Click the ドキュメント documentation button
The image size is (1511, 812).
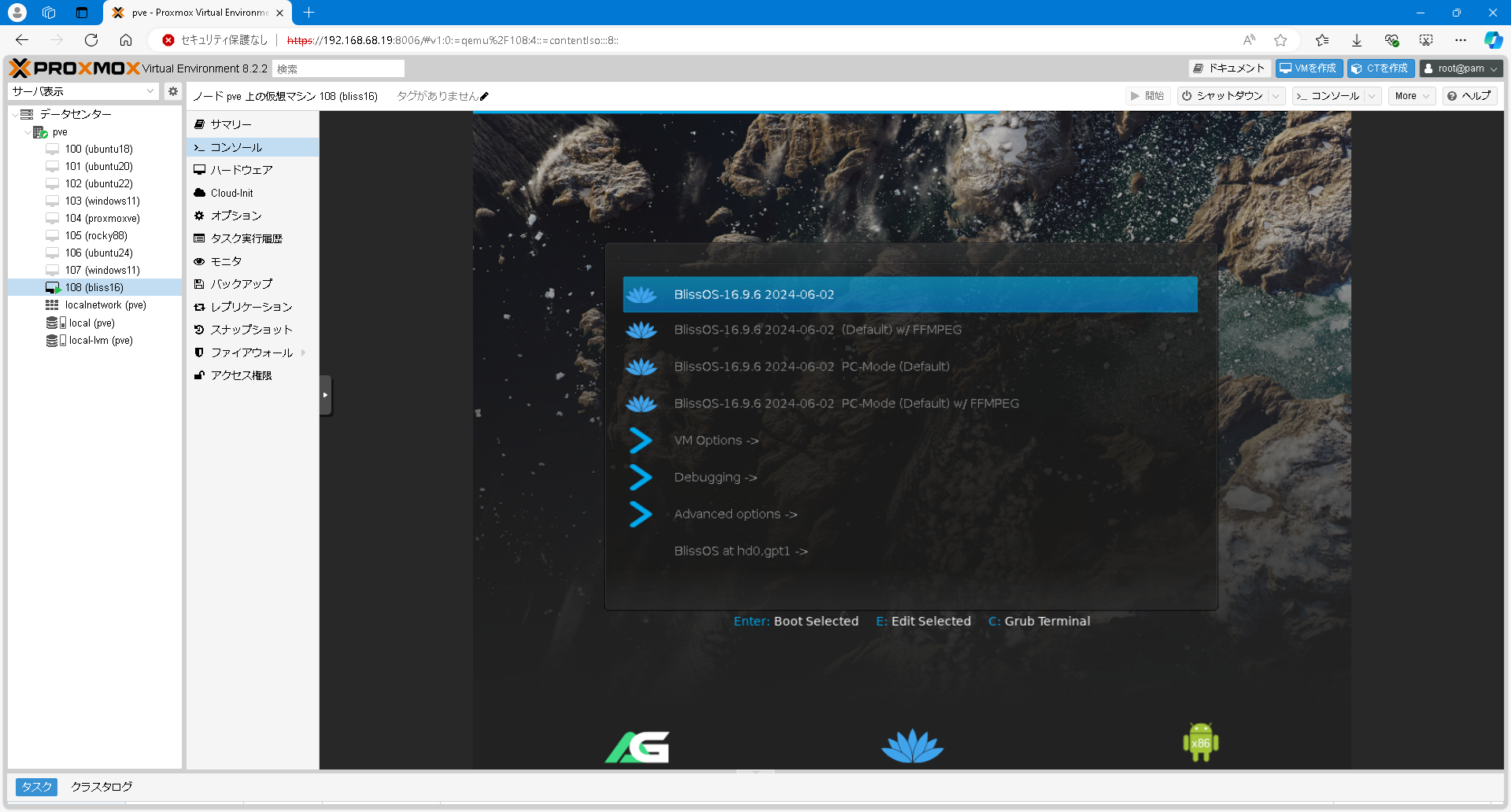[1229, 68]
